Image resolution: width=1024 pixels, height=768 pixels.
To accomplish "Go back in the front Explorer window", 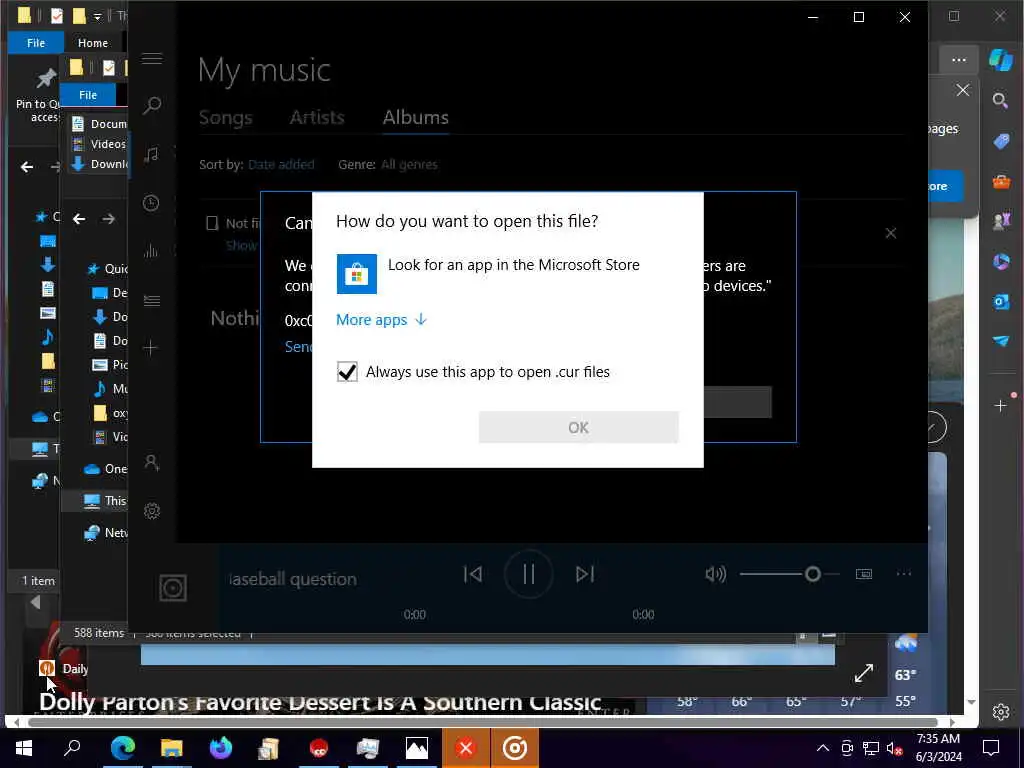I will point(79,219).
